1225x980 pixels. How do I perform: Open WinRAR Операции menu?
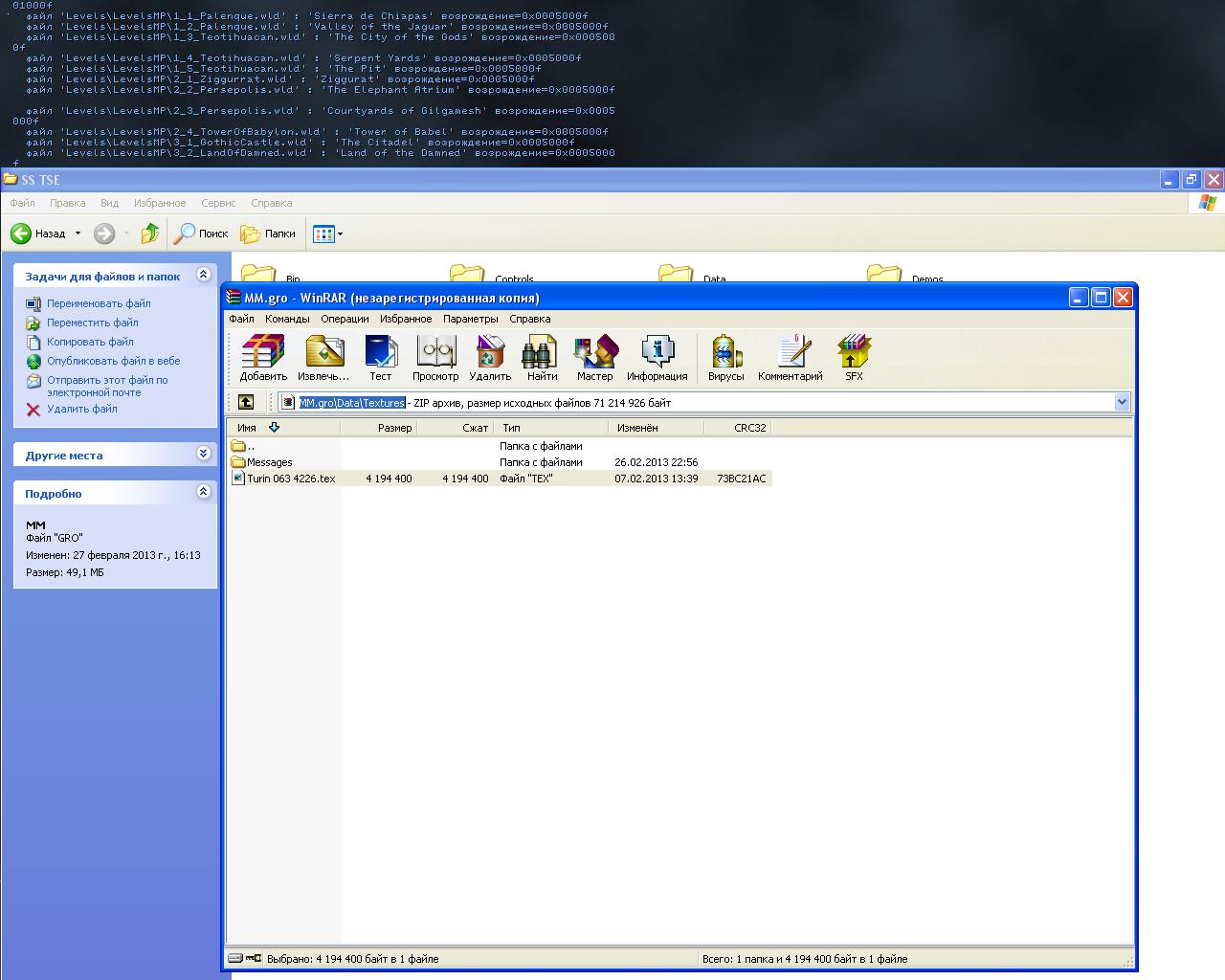tap(345, 319)
